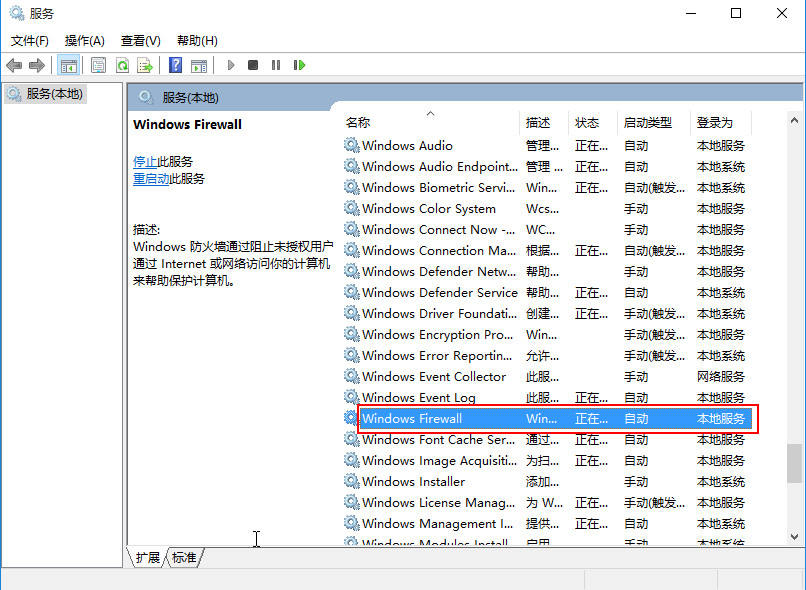Stop the service via the stop toolbar icon
The image size is (806, 590).
(x=253, y=64)
